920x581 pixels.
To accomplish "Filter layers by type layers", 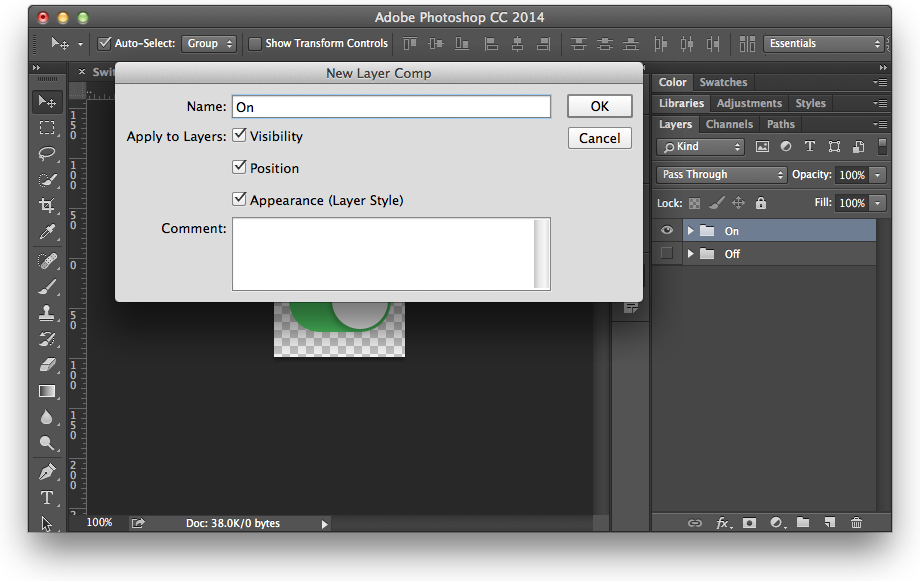I will 810,146.
